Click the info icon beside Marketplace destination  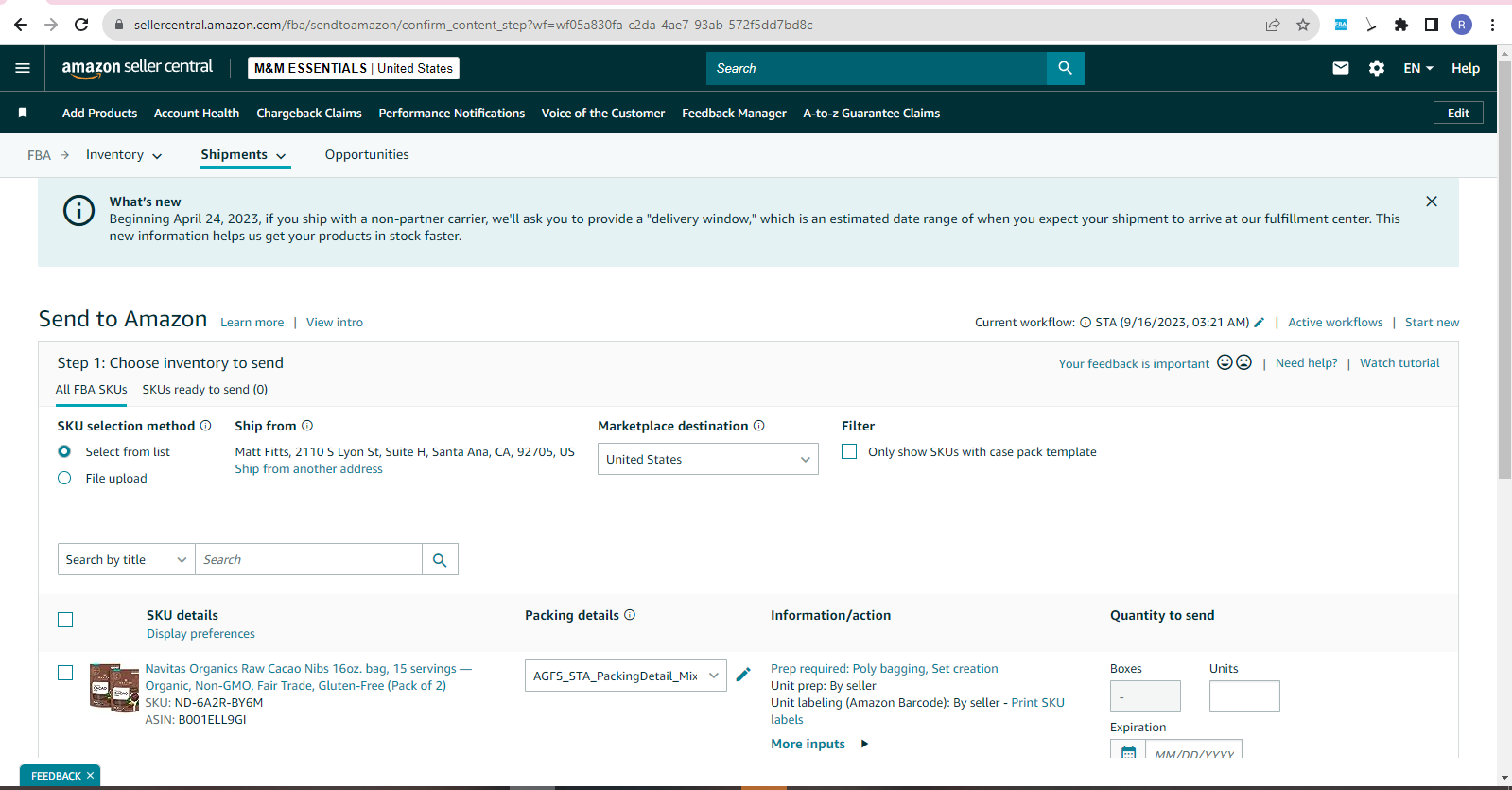(x=759, y=426)
